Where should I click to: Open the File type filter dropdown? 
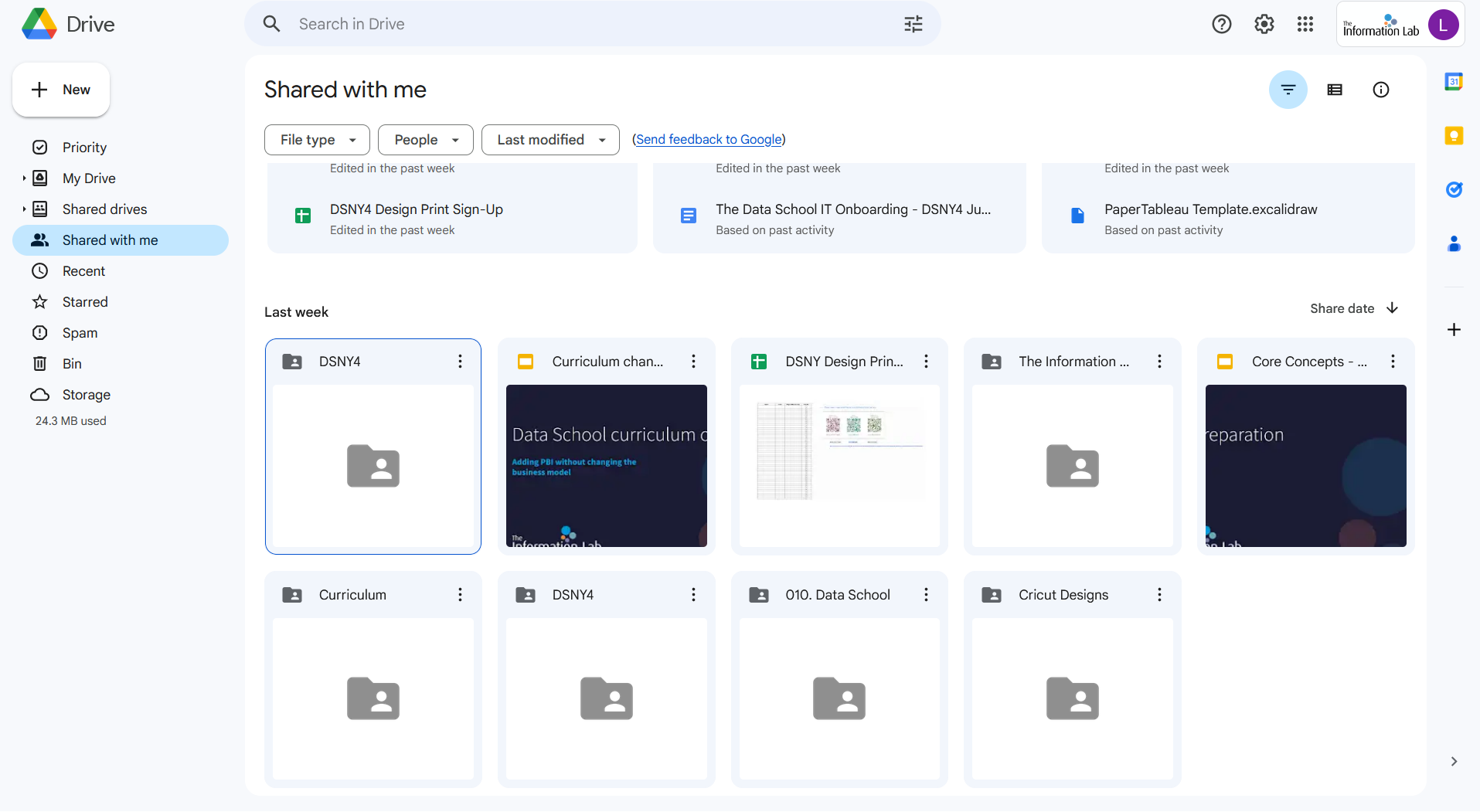click(x=317, y=140)
